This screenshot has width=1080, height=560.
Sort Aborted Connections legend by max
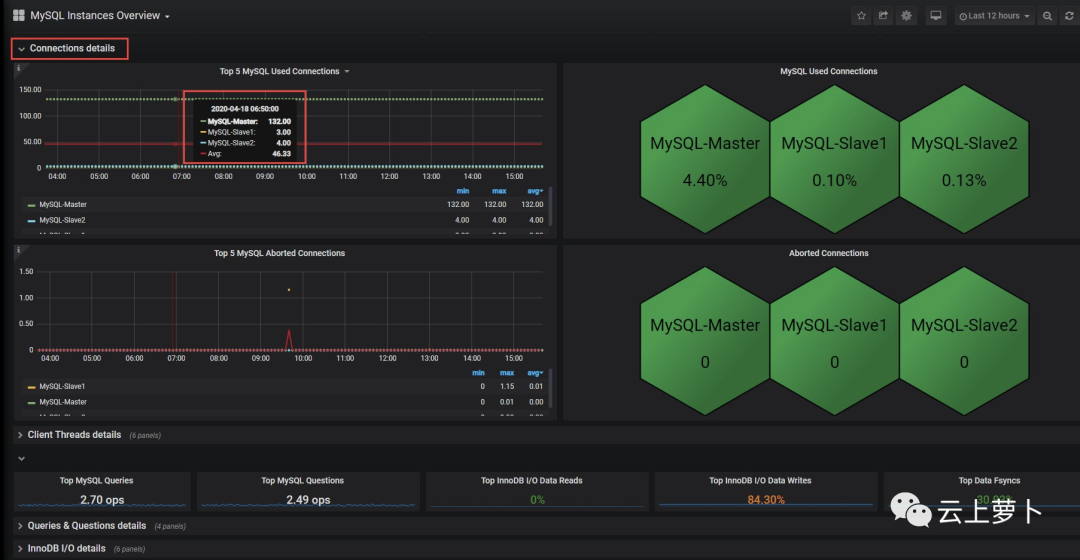[507, 373]
